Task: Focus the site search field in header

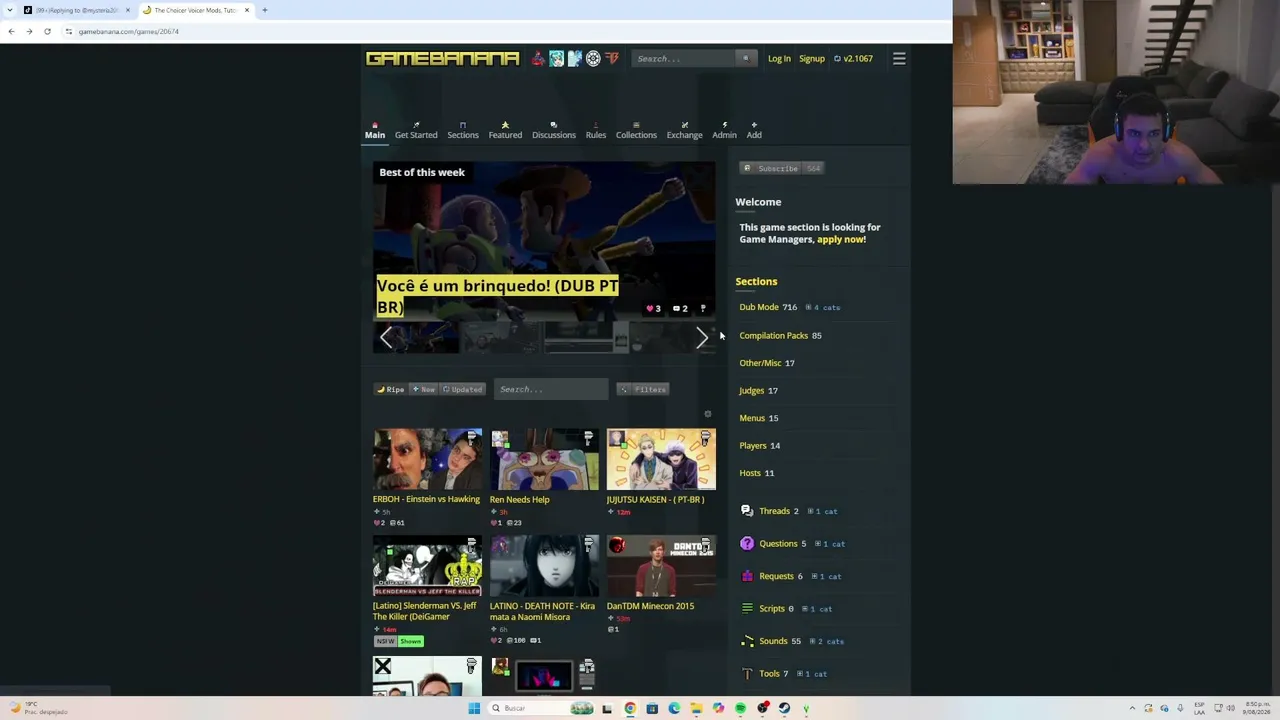Action: pyautogui.click(x=684, y=59)
